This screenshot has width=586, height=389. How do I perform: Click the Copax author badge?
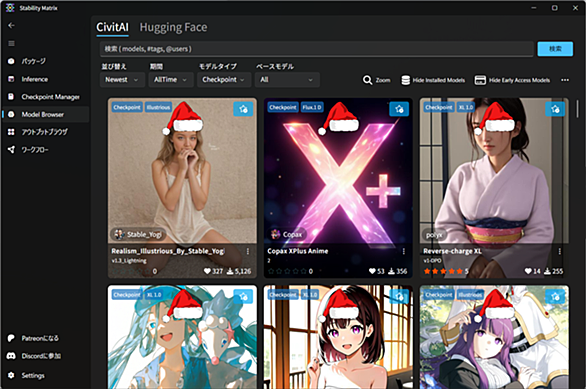[x=286, y=234]
